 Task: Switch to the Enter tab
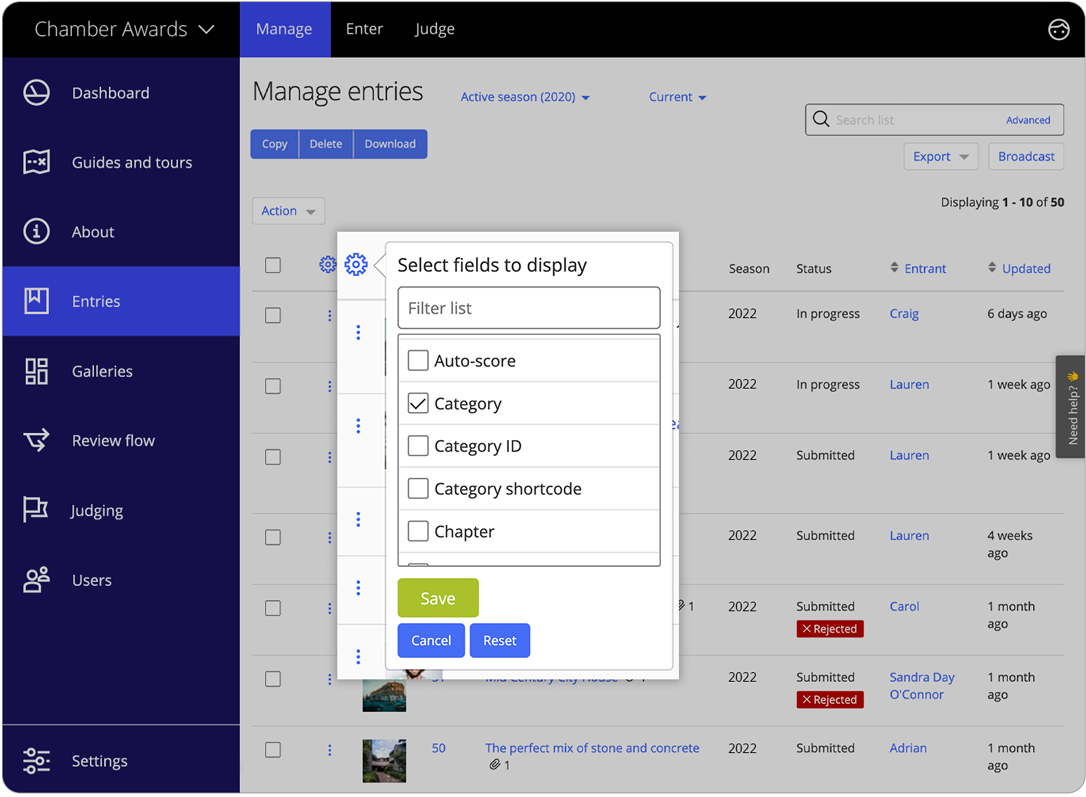click(364, 29)
